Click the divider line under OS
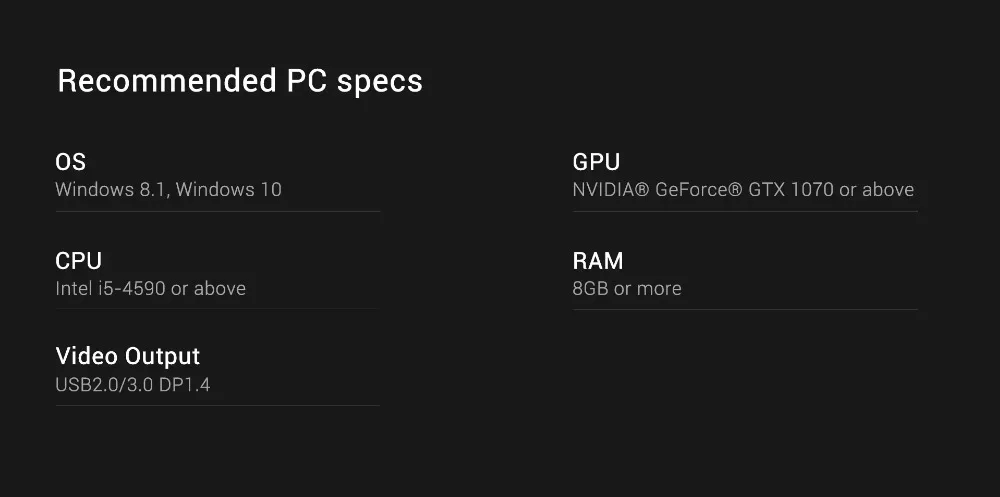The height and width of the screenshot is (497, 1000). [217, 211]
